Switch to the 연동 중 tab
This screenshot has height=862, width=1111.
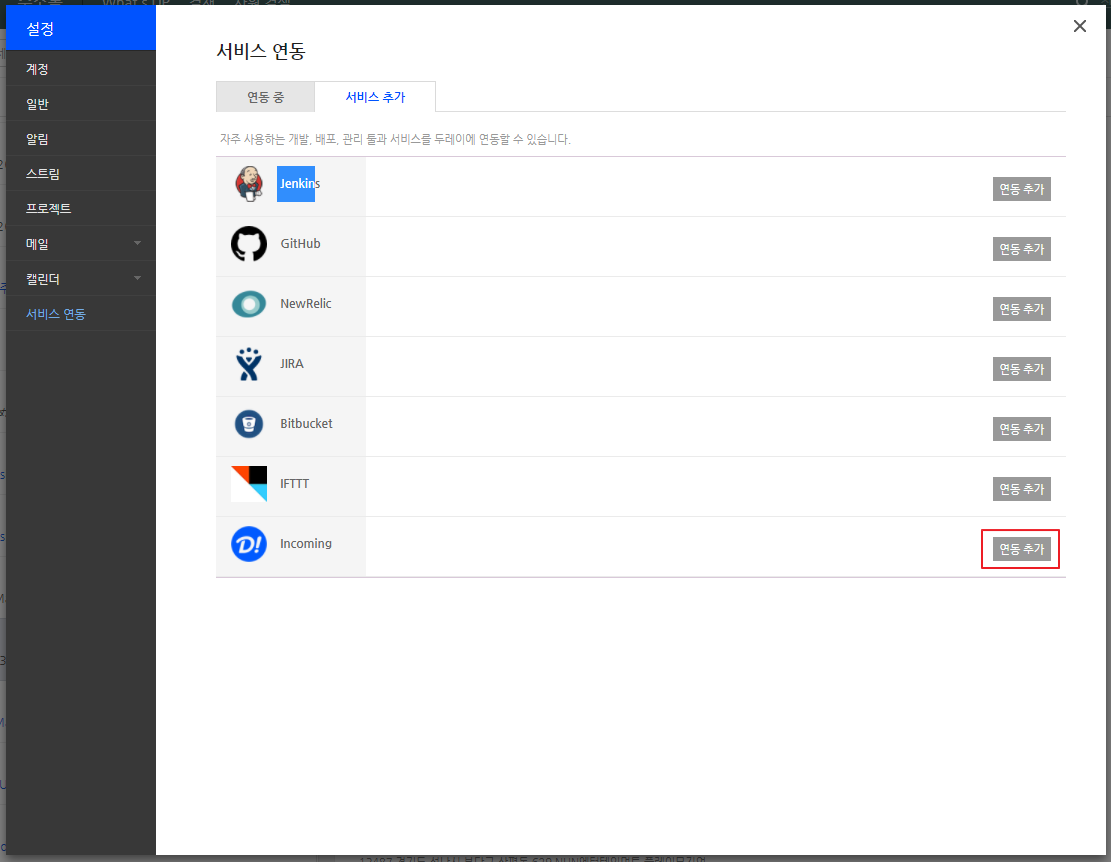click(x=265, y=97)
